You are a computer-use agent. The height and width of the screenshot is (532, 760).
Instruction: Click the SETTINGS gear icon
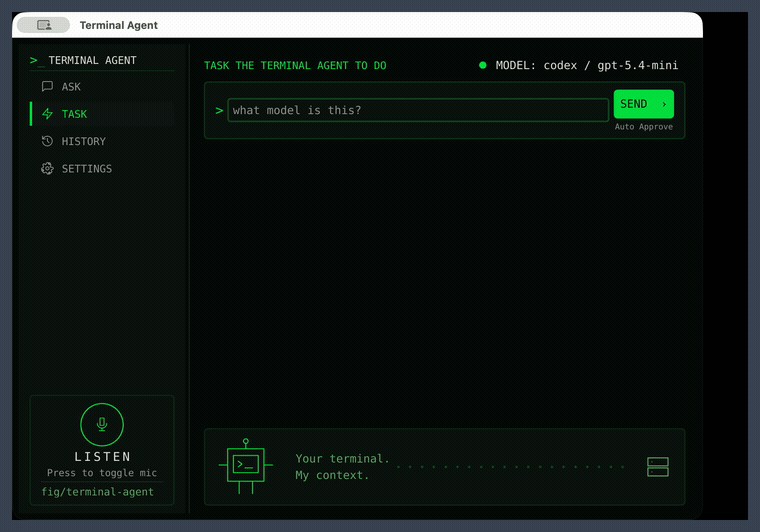click(x=47, y=169)
